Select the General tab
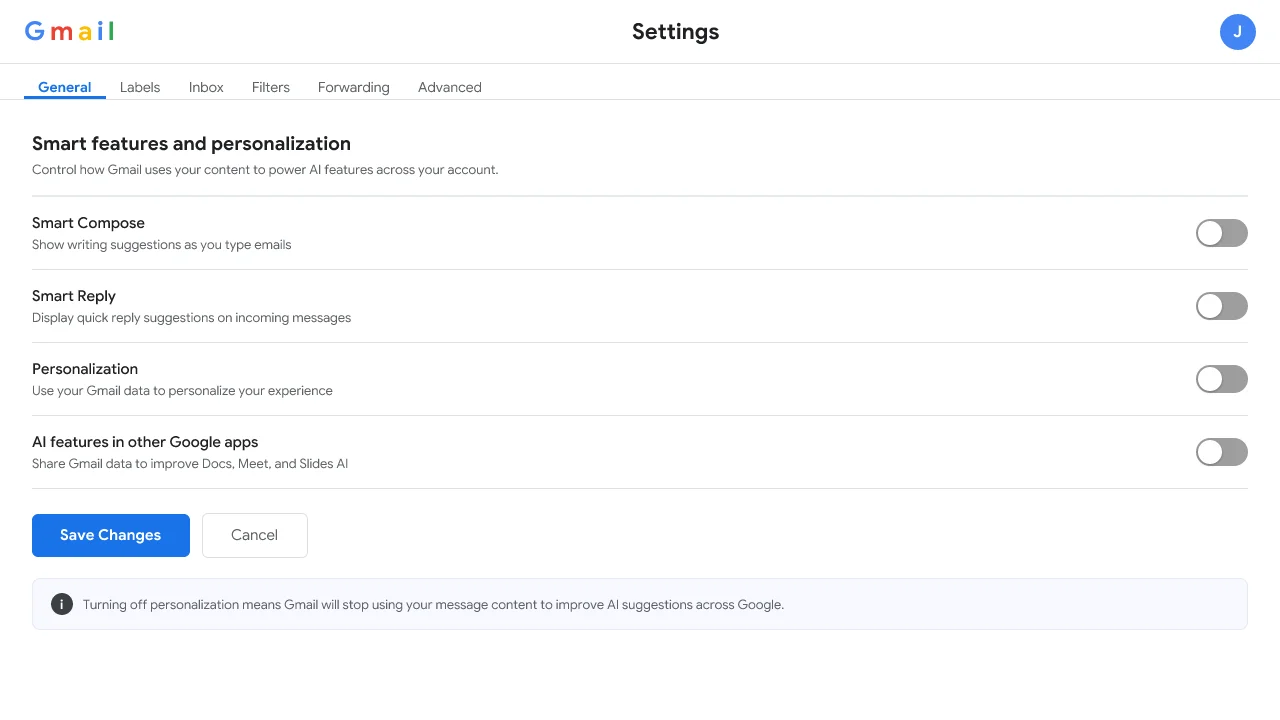This screenshot has width=1280, height=720. point(65,87)
